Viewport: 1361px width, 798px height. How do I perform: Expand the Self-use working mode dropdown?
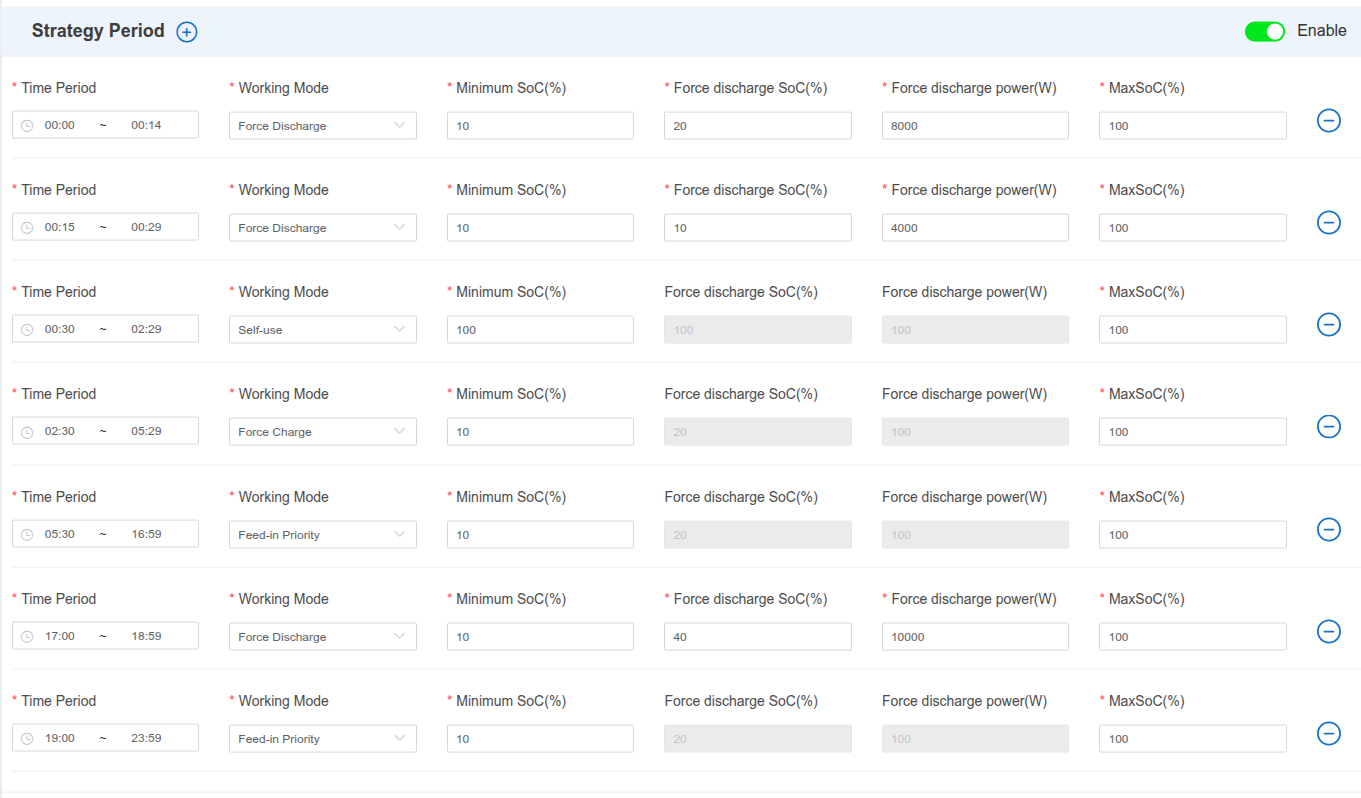pos(322,330)
